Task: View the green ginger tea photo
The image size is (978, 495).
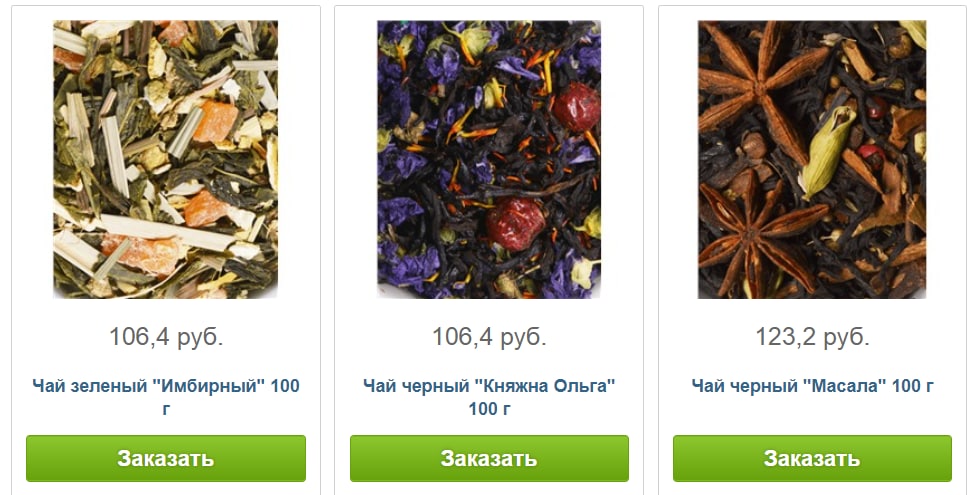Action: (x=166, y=160)
